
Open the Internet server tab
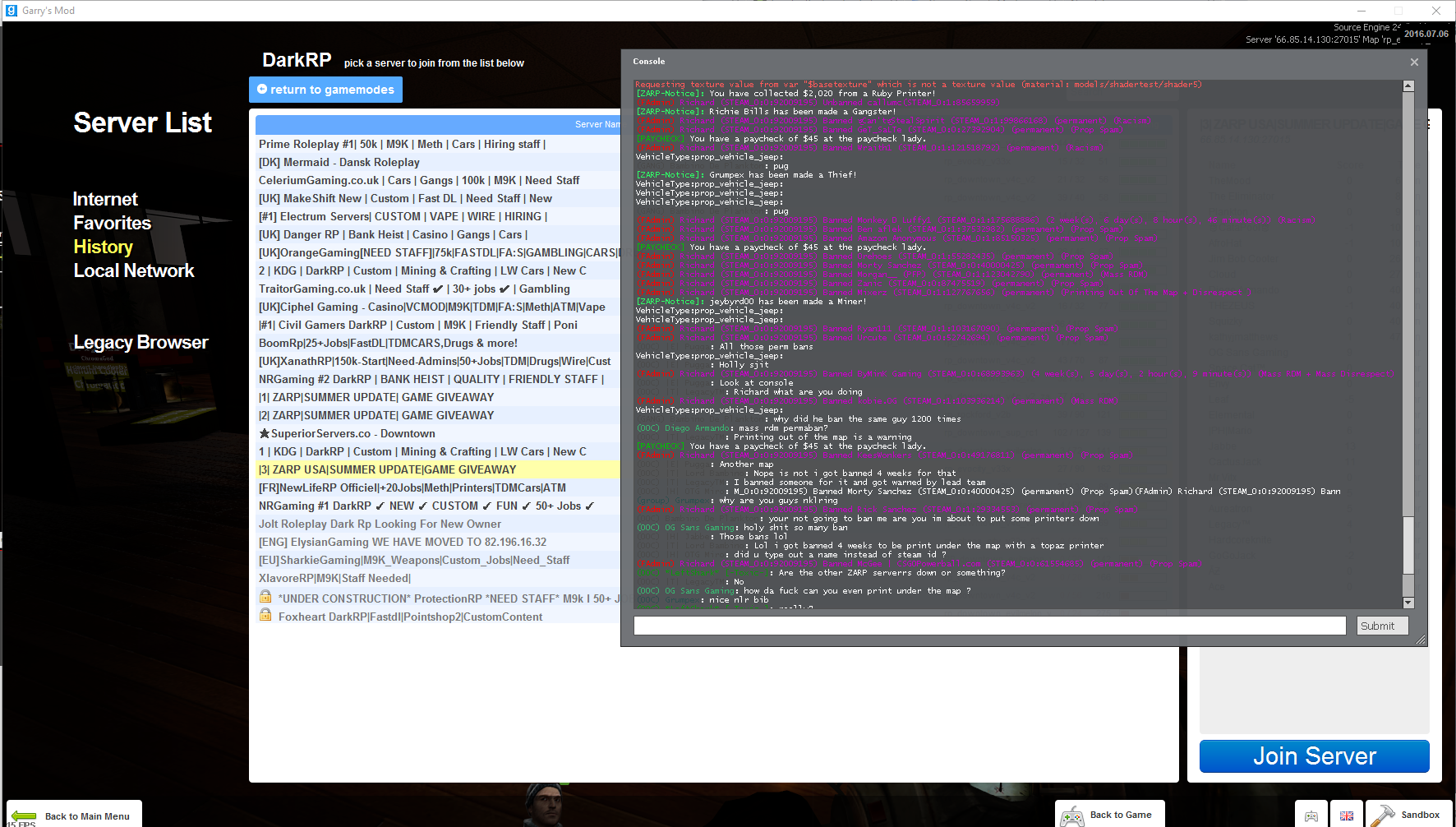point(105,199)
